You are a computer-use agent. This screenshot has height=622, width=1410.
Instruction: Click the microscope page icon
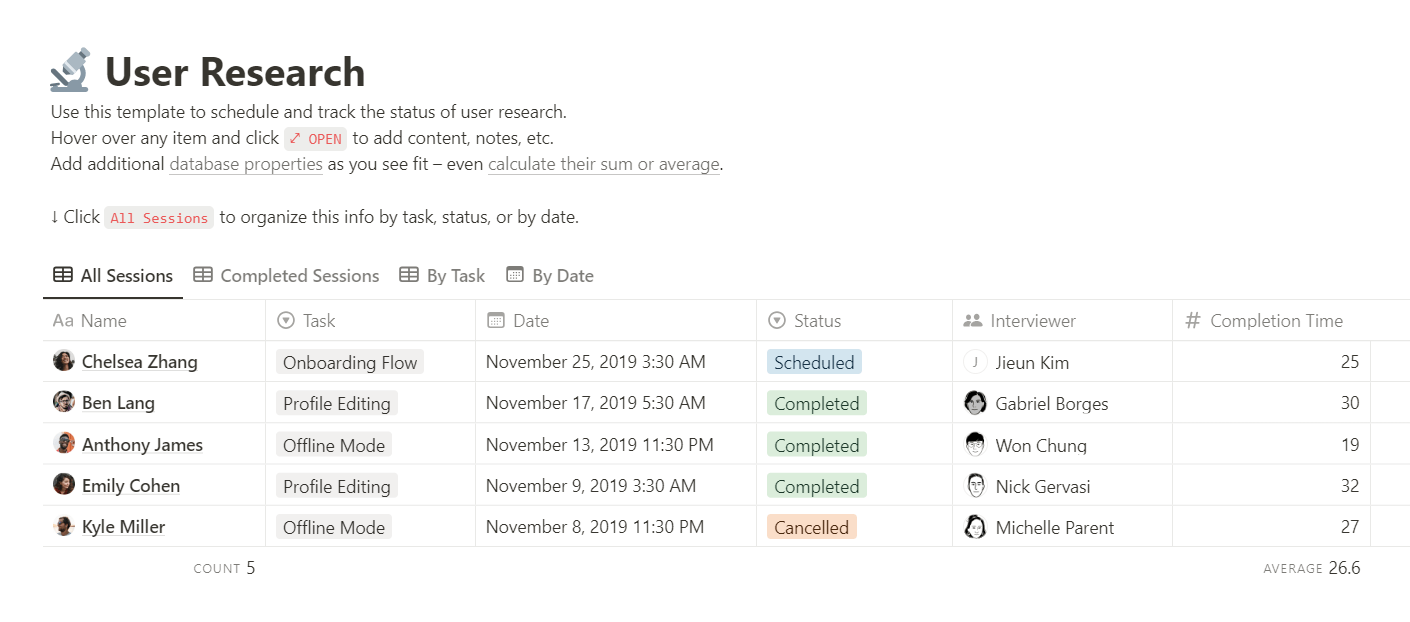coord(70,71)
